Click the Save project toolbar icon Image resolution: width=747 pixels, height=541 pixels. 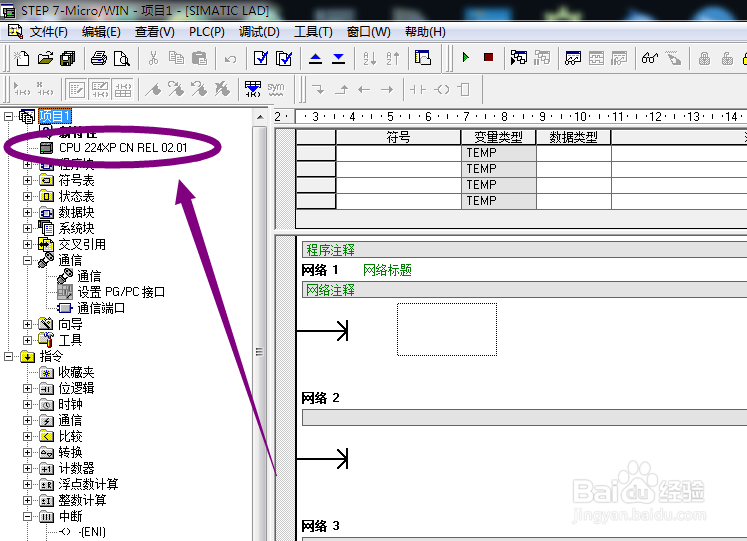(68, 59)
